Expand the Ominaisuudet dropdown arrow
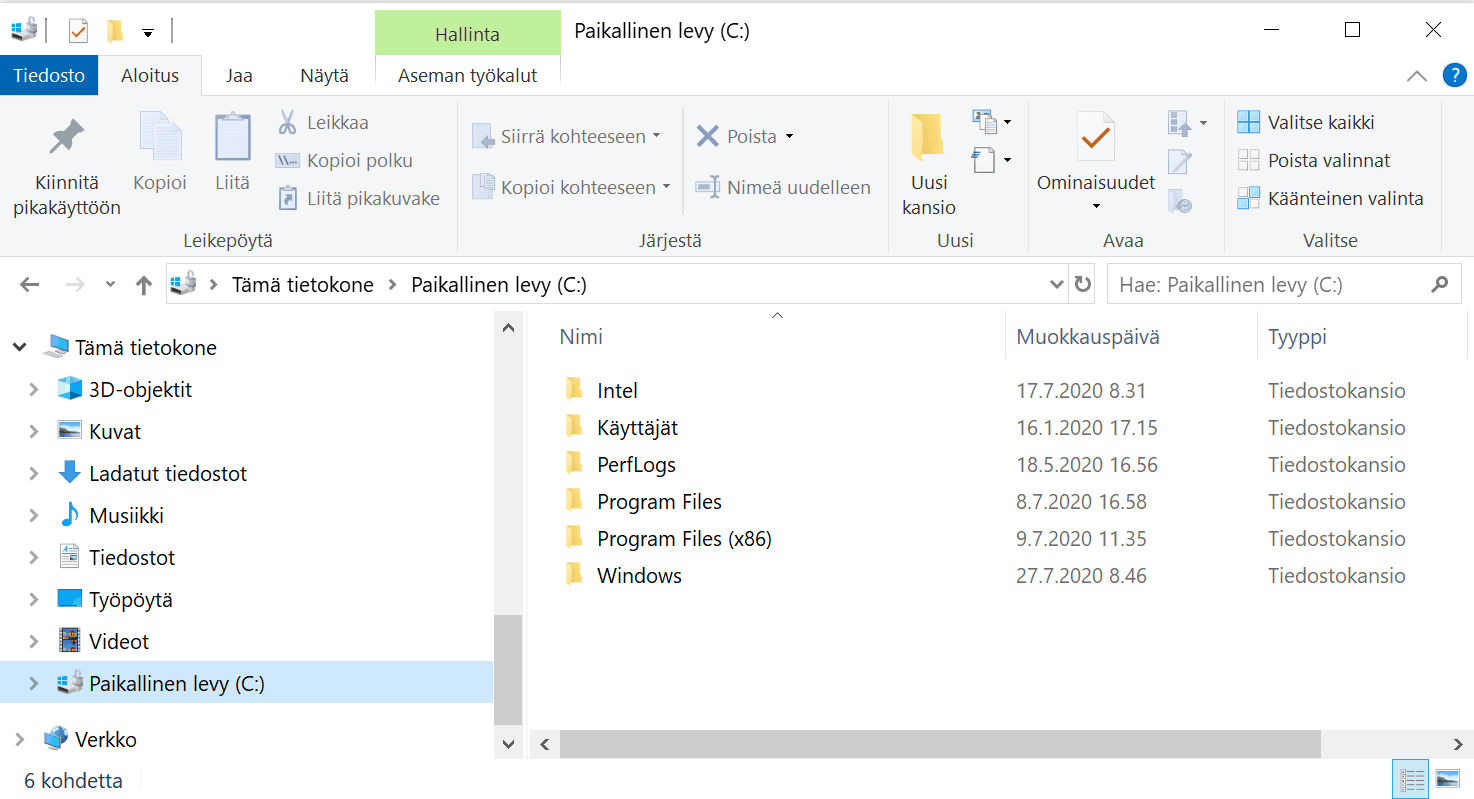 pyautogui.click(x=1096, y=206)
